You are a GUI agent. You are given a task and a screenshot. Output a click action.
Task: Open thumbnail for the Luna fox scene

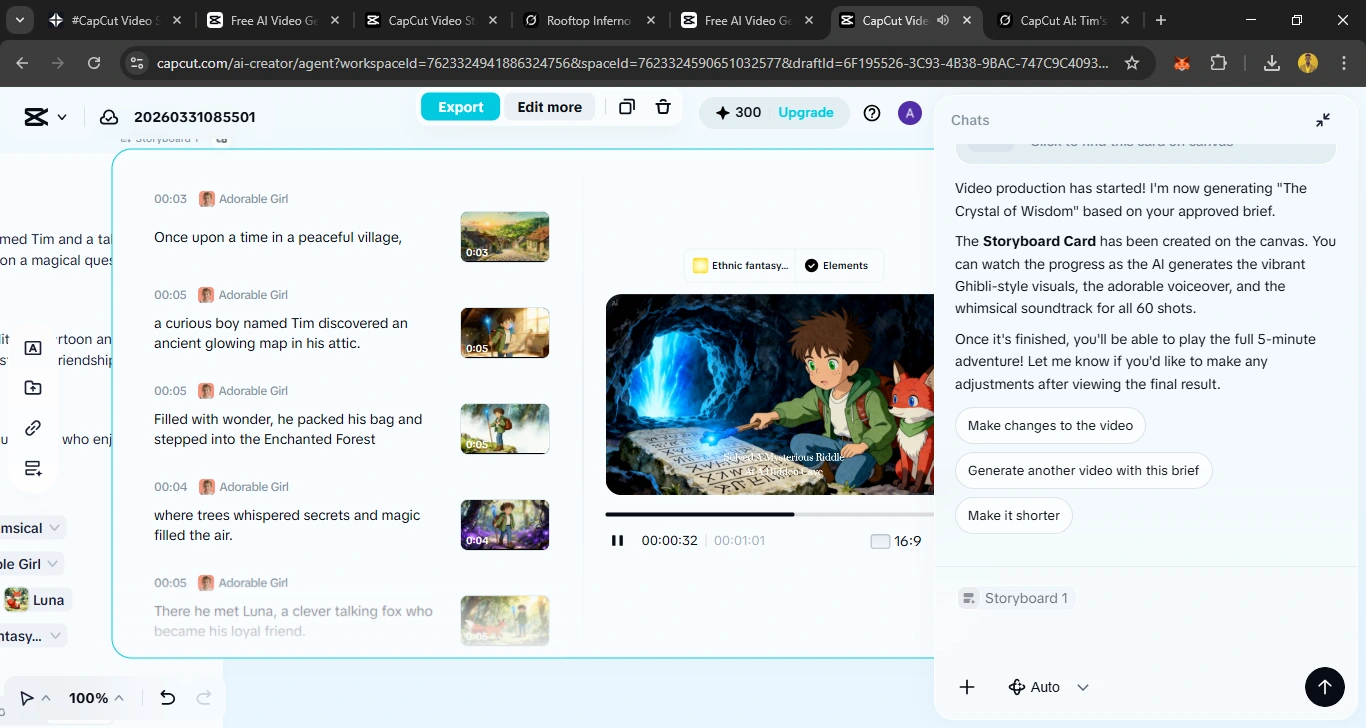(x=505, y=621)
